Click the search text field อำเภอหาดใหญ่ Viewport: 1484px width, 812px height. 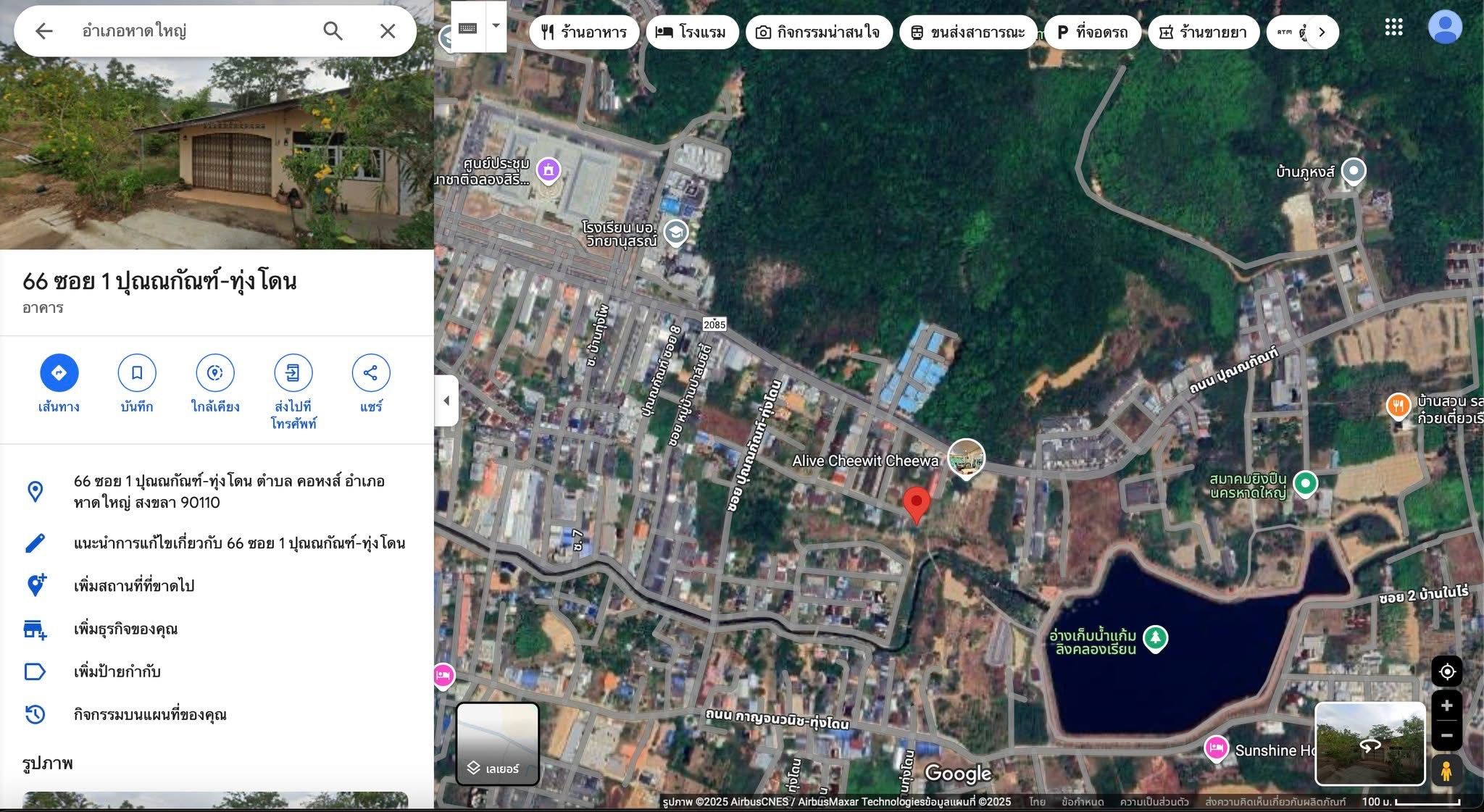(196, 30)
